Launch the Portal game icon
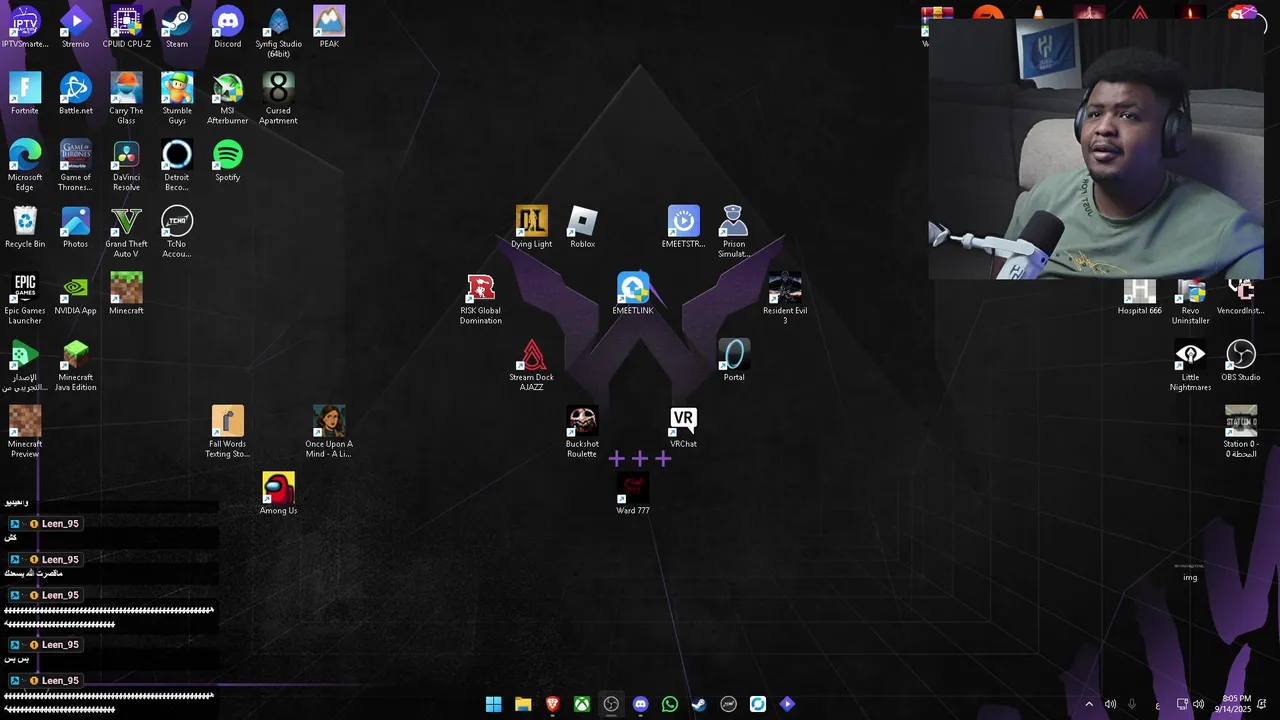 (x=734, y=360)
